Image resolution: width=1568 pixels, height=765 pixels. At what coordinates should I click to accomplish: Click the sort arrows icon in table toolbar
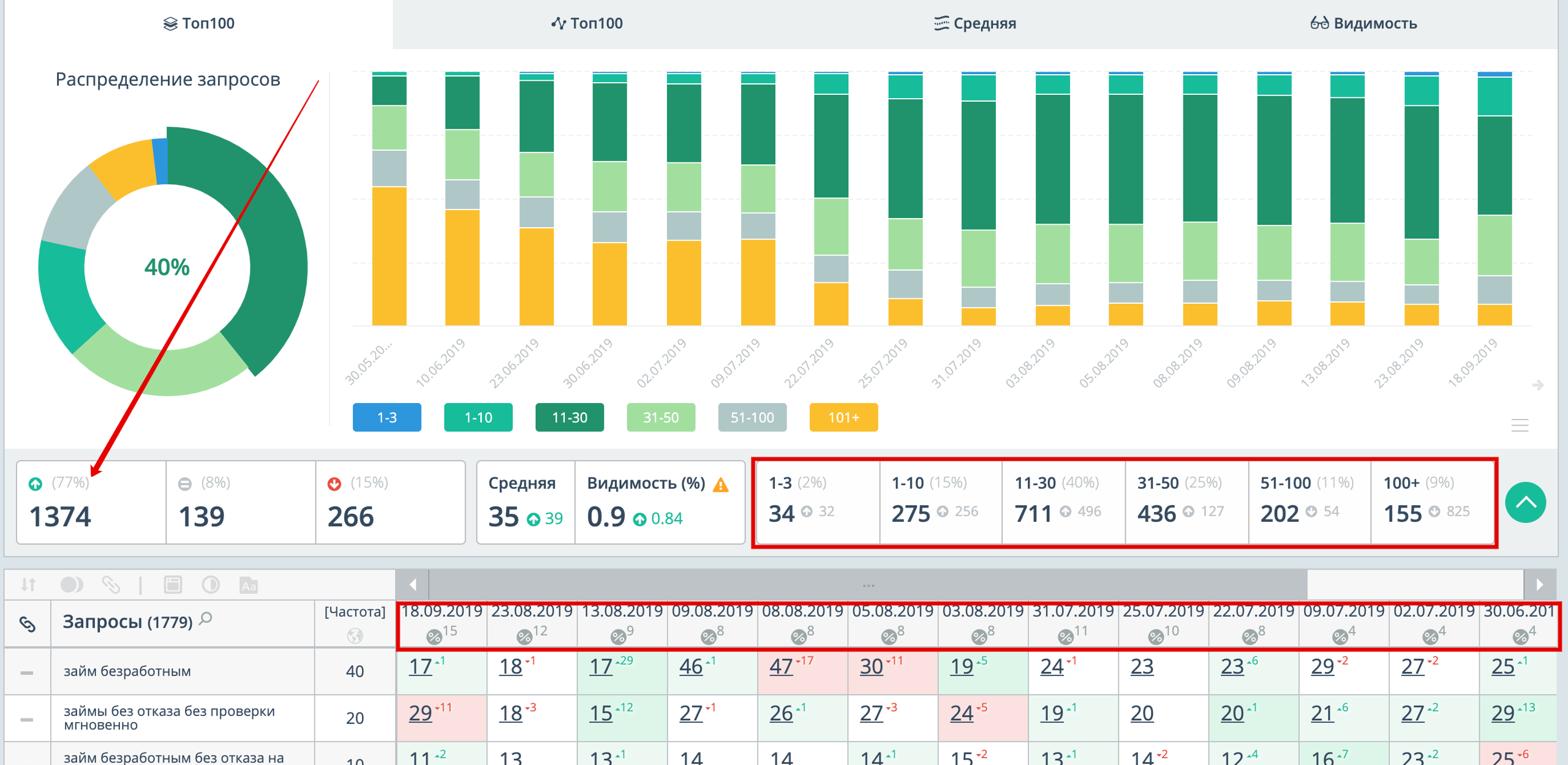tap(28, 585)
